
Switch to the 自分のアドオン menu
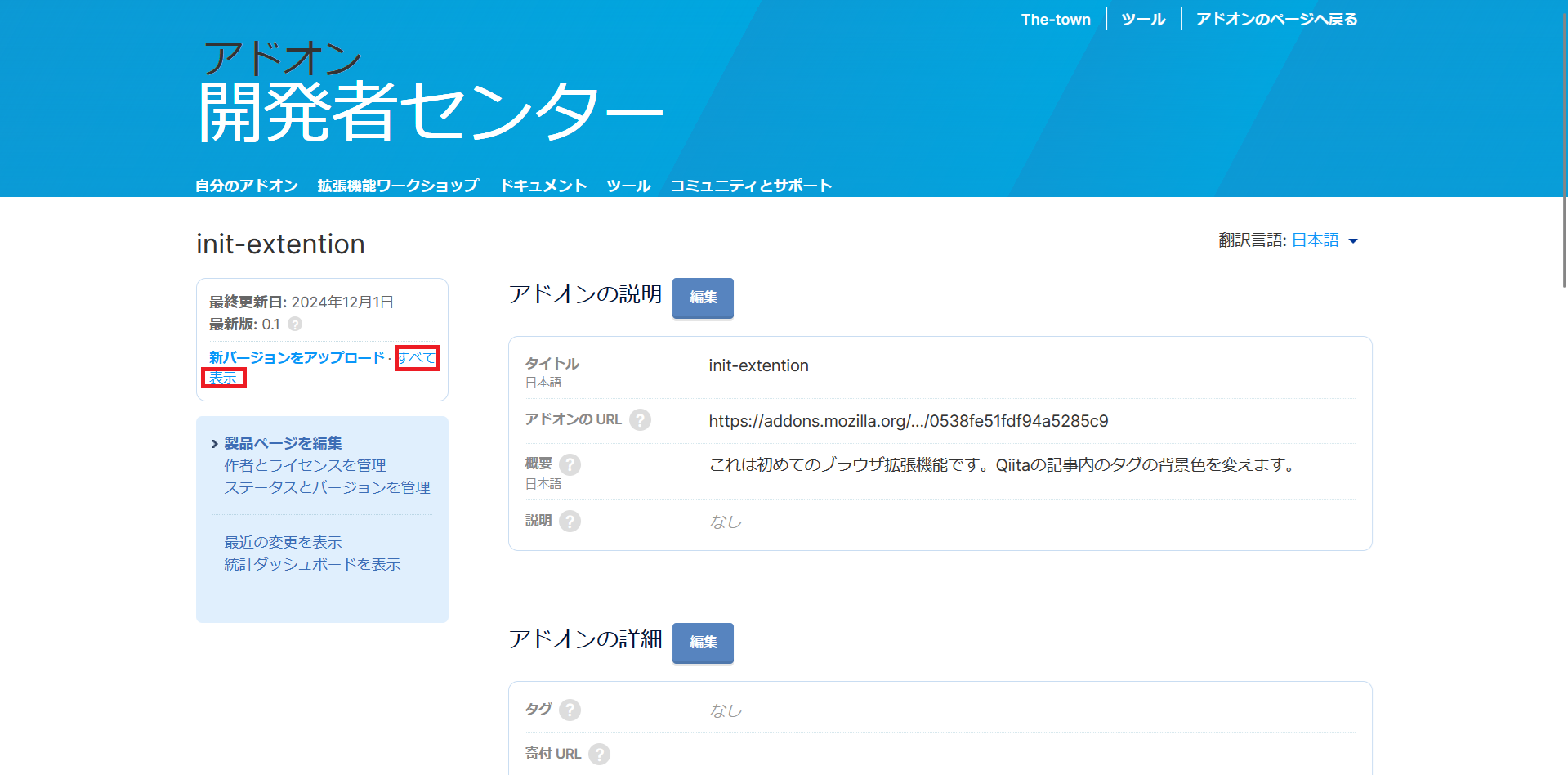coord(246,185)
